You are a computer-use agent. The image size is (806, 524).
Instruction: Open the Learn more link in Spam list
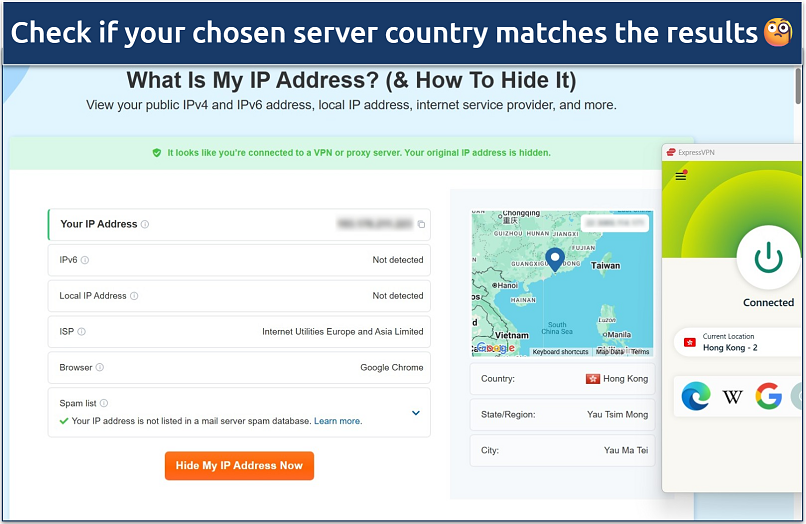(338, 422)
